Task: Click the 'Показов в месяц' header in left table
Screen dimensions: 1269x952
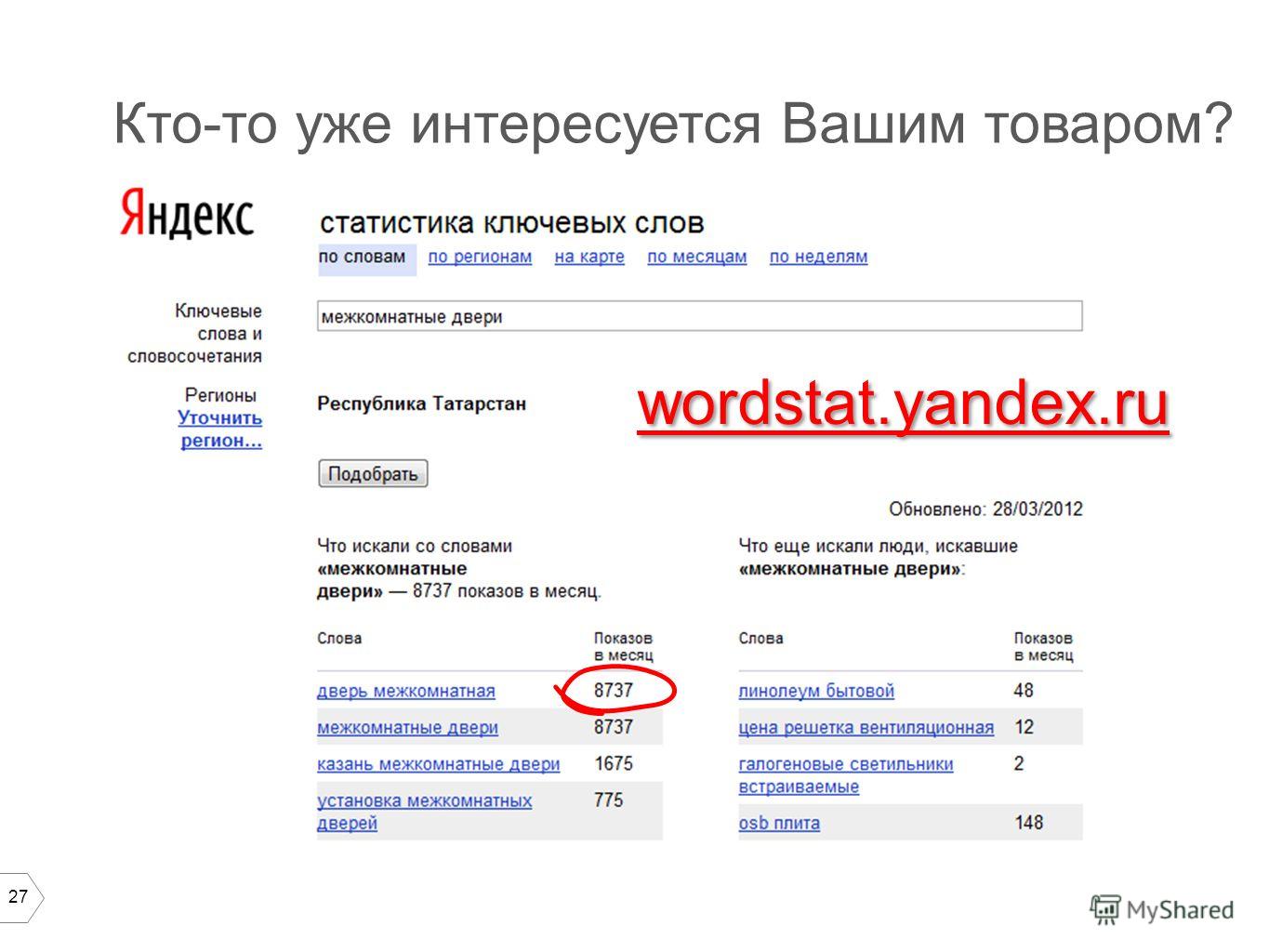Action: (x=624, y=647)
